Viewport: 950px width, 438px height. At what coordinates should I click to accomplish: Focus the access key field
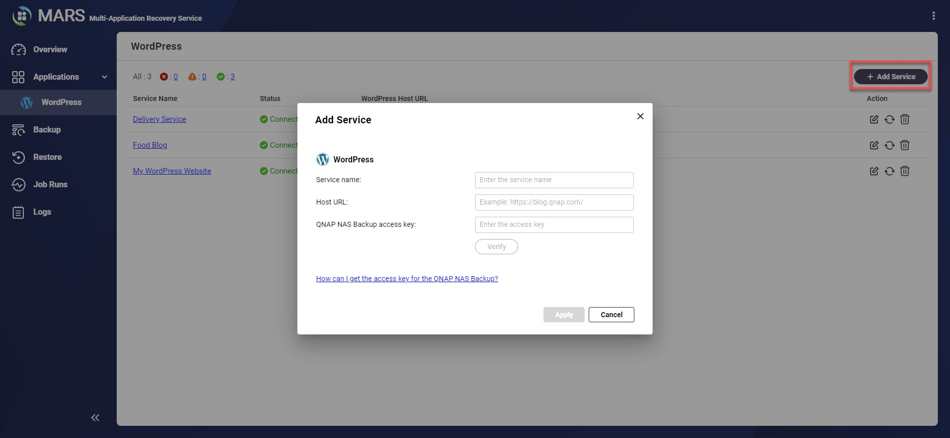pyautogui.click(x=554, y=225)
